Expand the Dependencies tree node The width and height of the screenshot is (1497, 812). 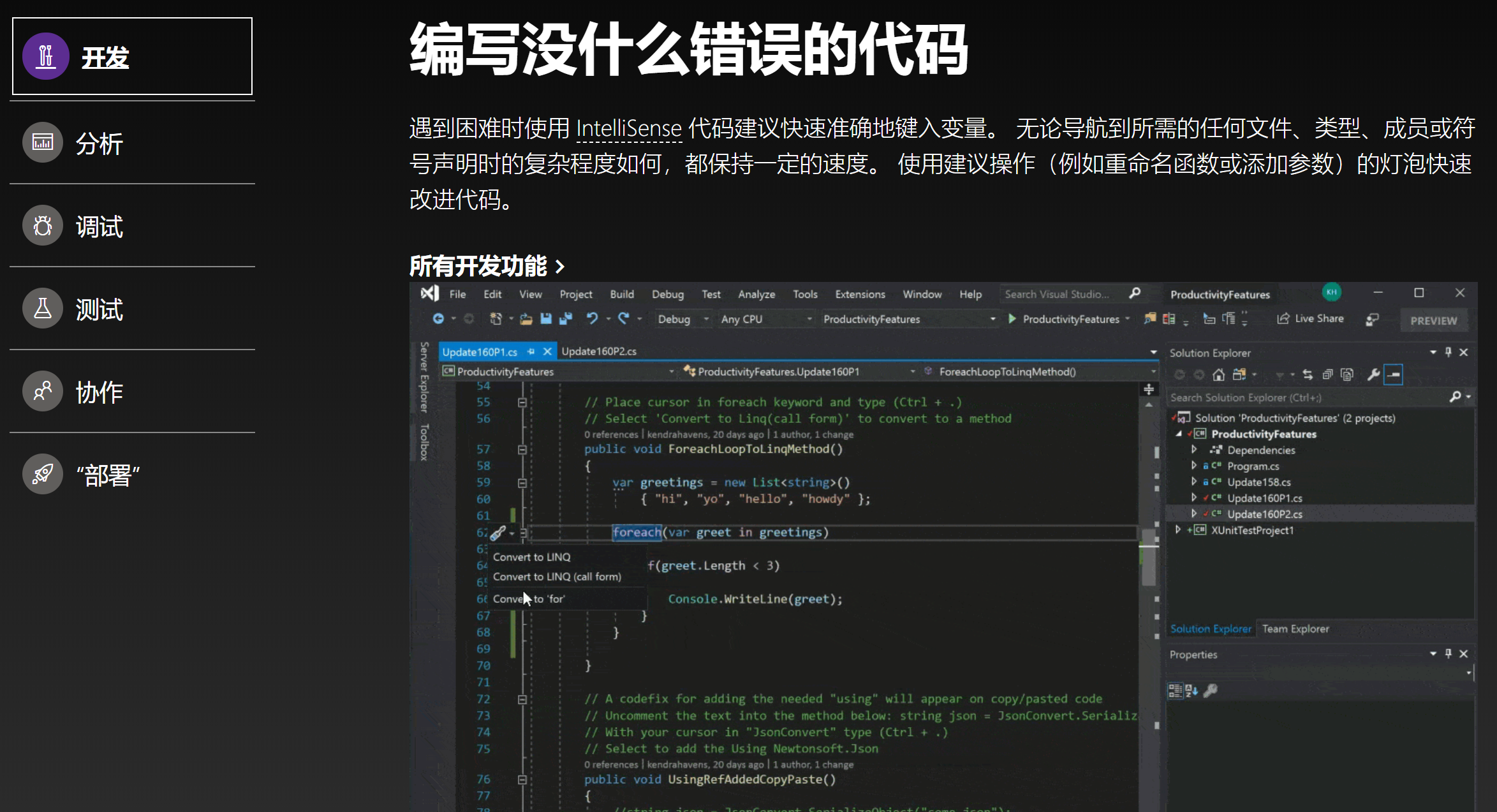pos(1193,450)
